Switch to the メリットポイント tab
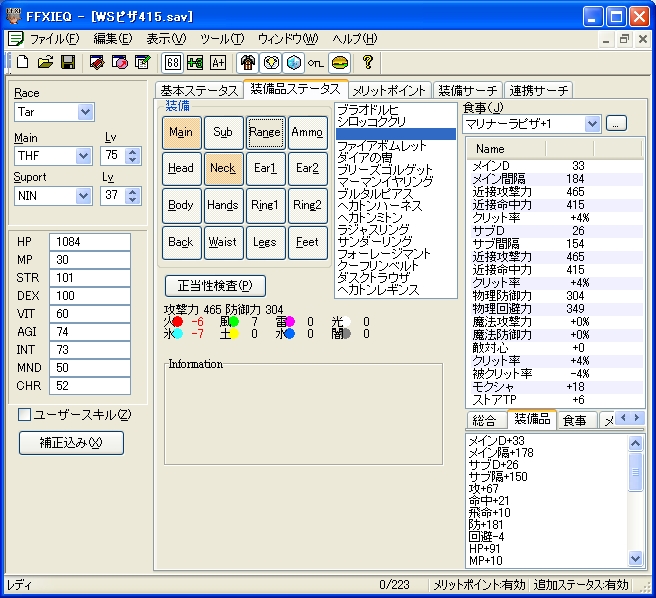The image size is (656, 598). pyautogui.click(x=389, y=90)
